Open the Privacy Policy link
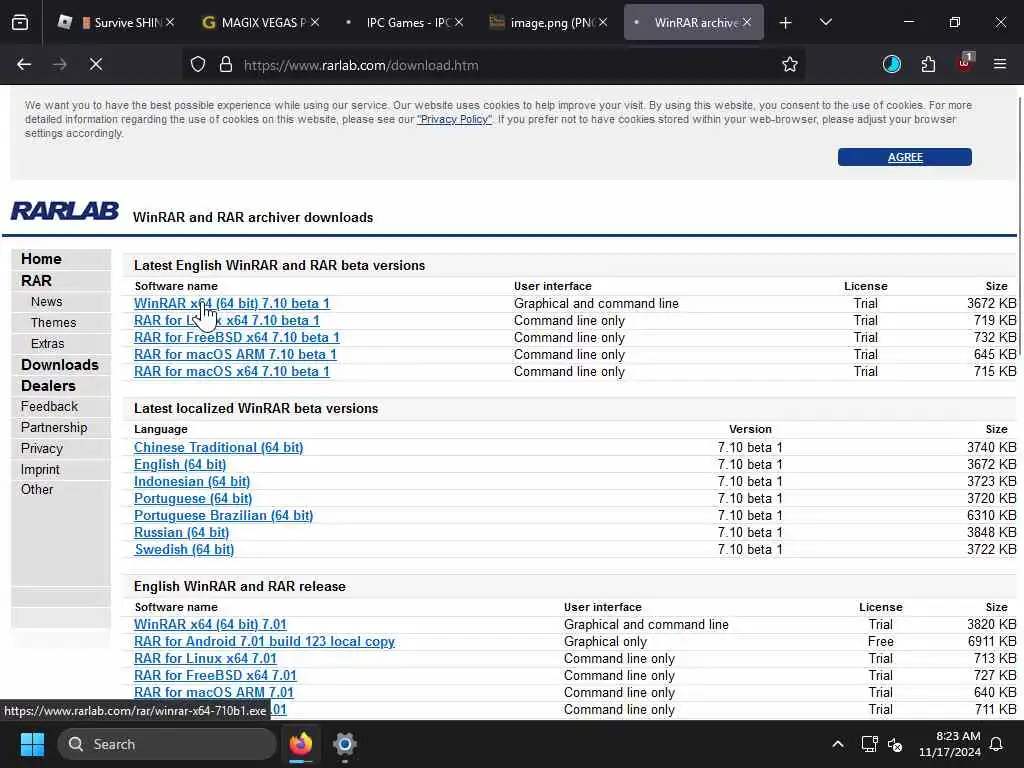The height and width of the screenshot is (768, 1024). tap(455, 120)
